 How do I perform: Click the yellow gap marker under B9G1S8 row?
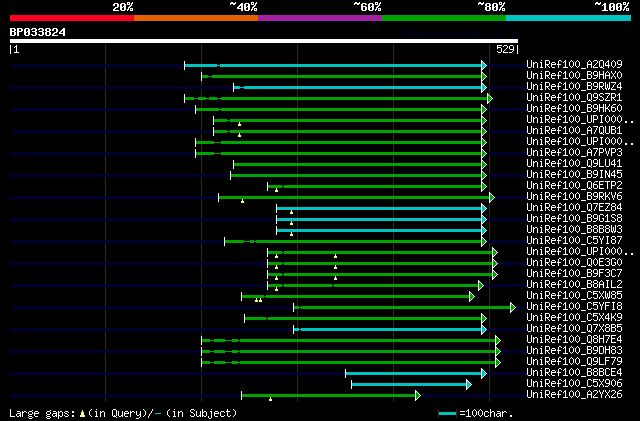[291, 223]
